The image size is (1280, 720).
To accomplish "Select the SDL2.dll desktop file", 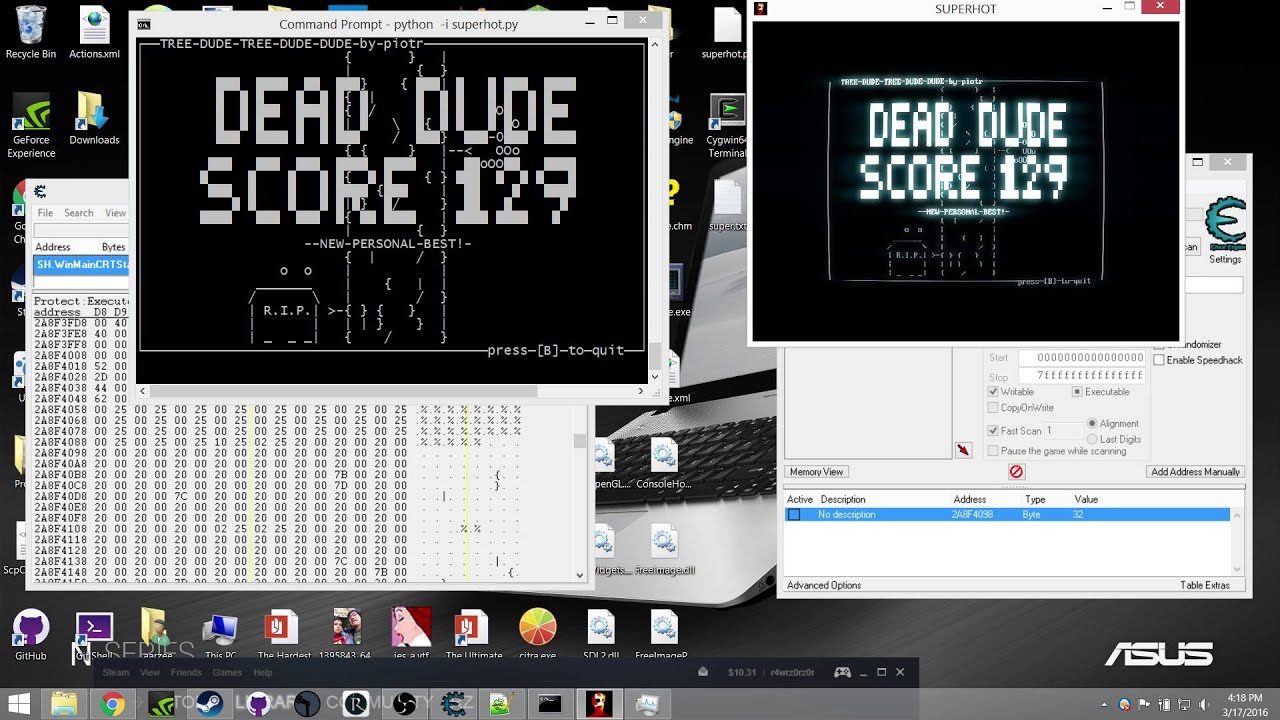I will coord(601,634).
